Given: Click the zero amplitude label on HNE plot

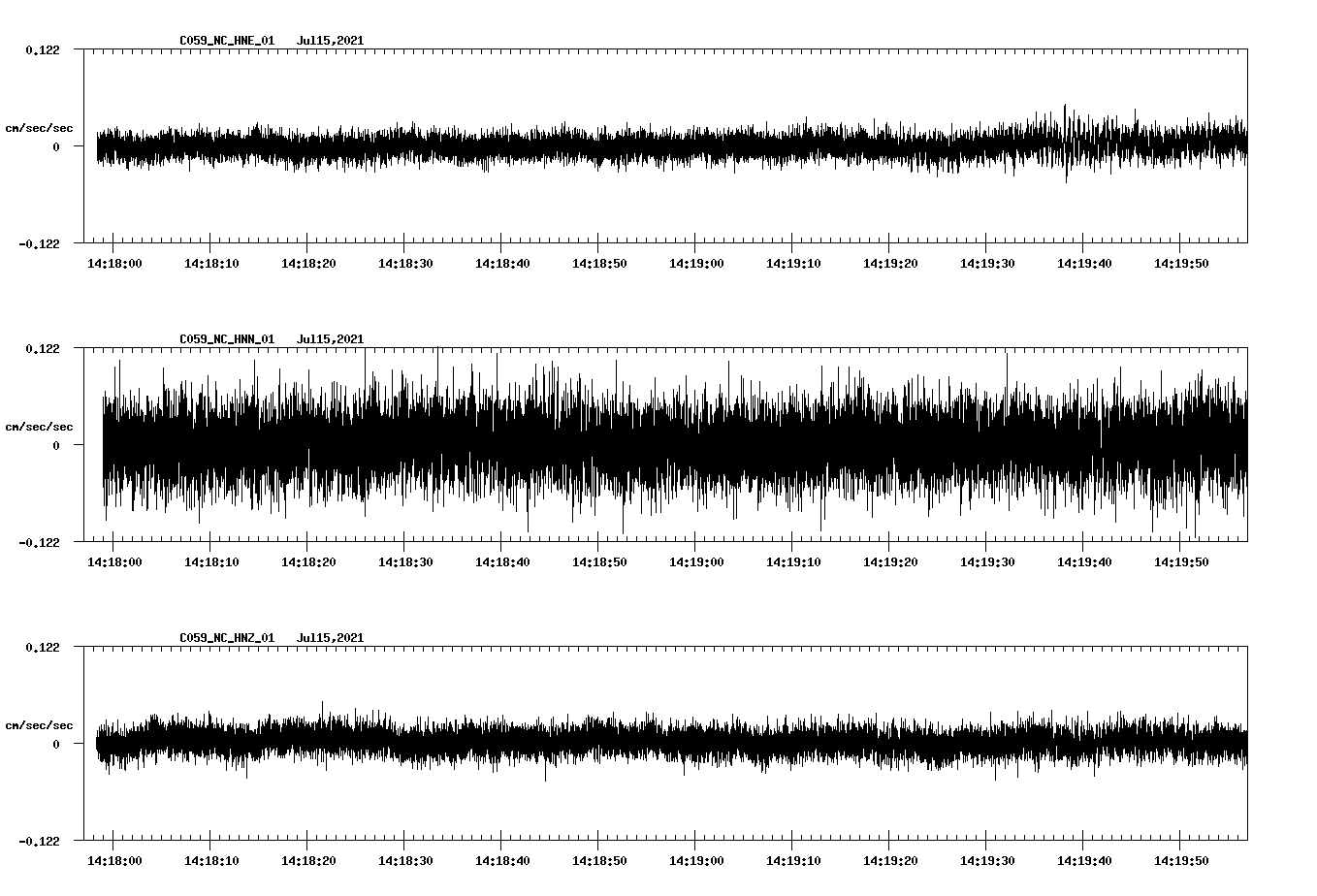Looking at the screenshot, I should [56, 147].
